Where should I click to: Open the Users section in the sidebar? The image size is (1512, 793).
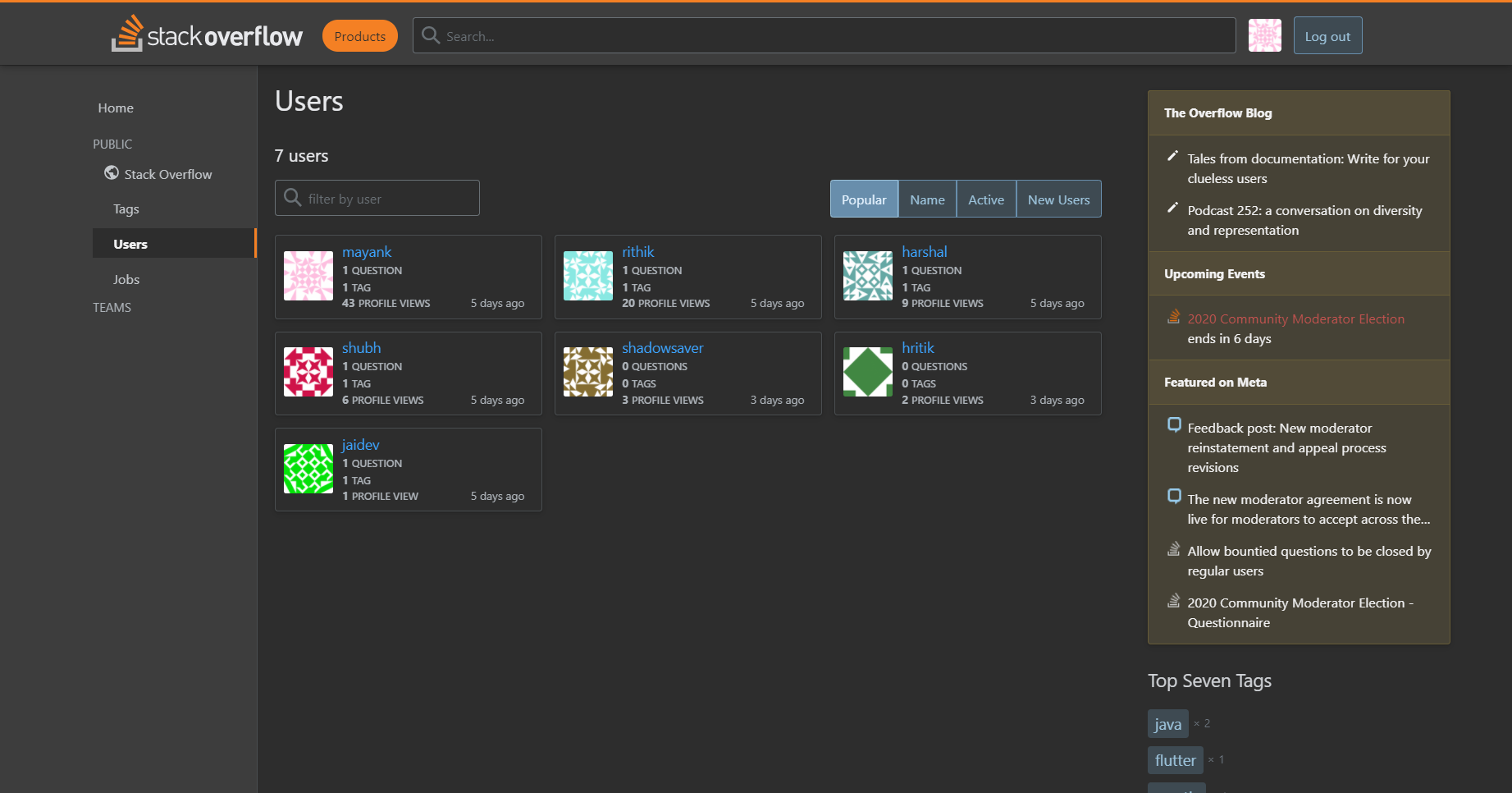(x=130, y=243)
